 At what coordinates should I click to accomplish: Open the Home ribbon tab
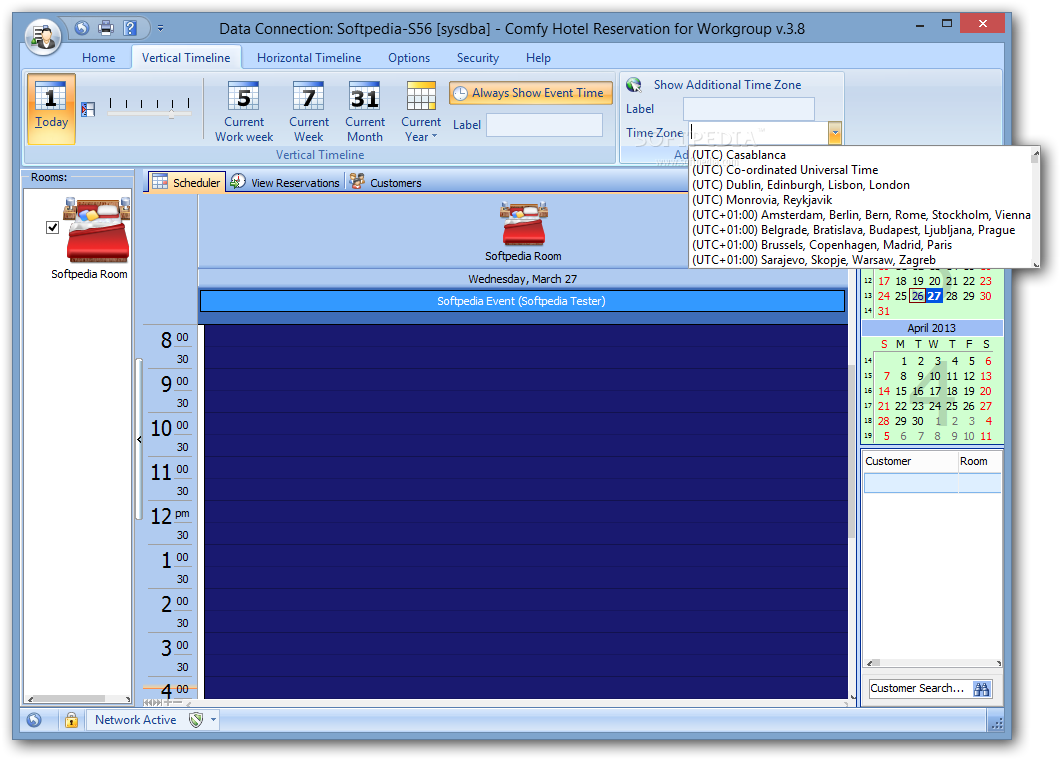coord(98,58)
